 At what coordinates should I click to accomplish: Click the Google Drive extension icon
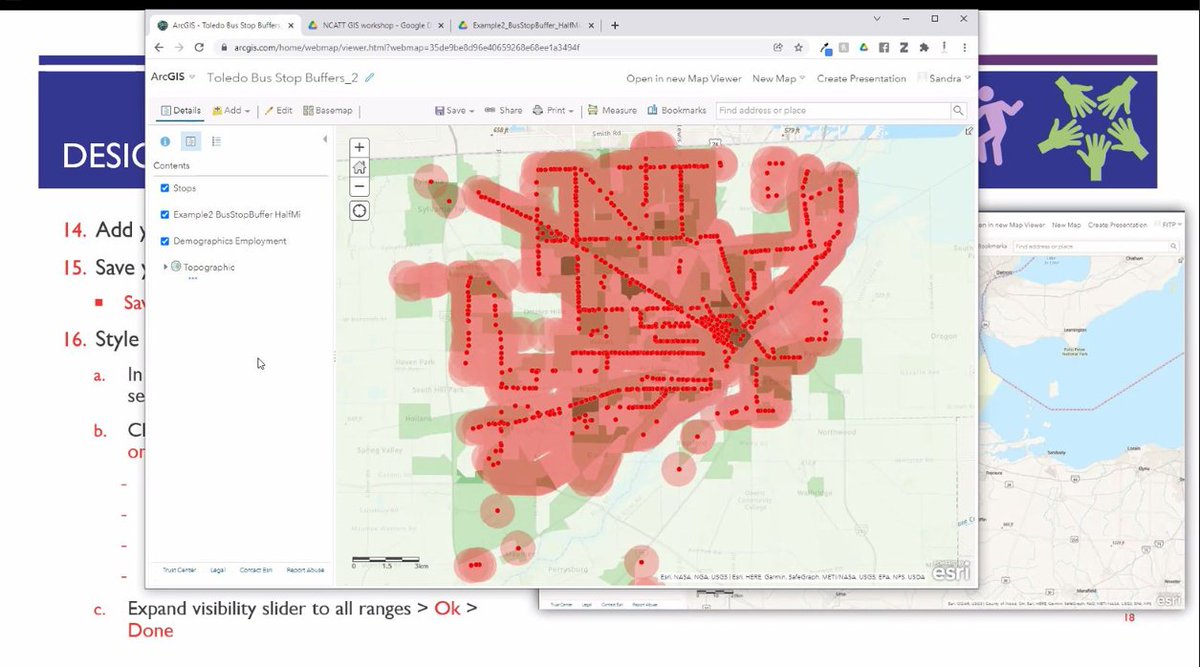(864, 47)
